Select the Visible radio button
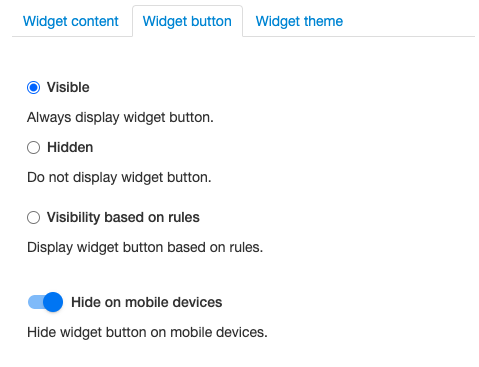This screenshot has height=367, width=479. [x=33, y=88]
